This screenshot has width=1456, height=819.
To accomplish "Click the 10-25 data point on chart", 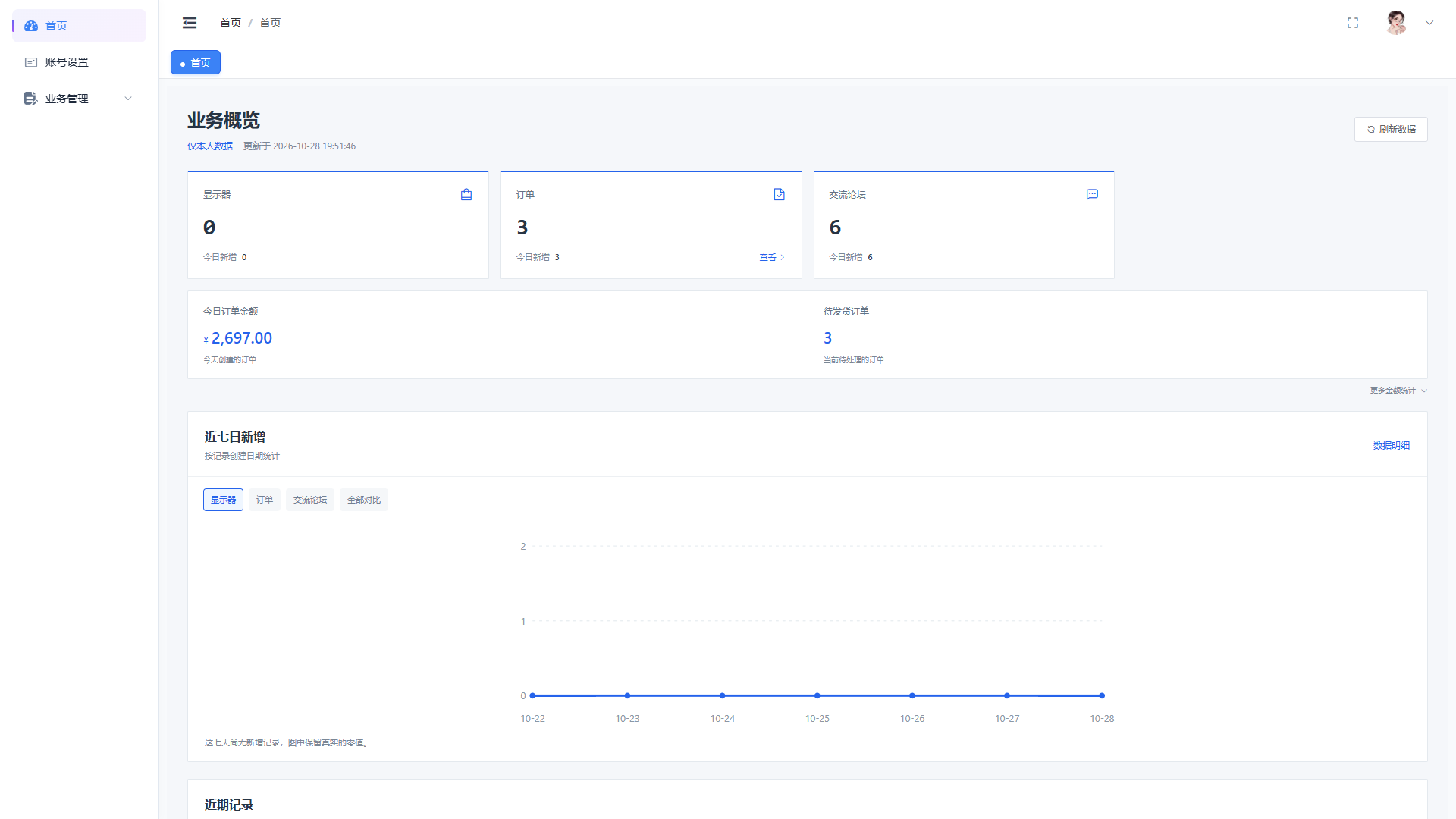I will pos(817,695).
